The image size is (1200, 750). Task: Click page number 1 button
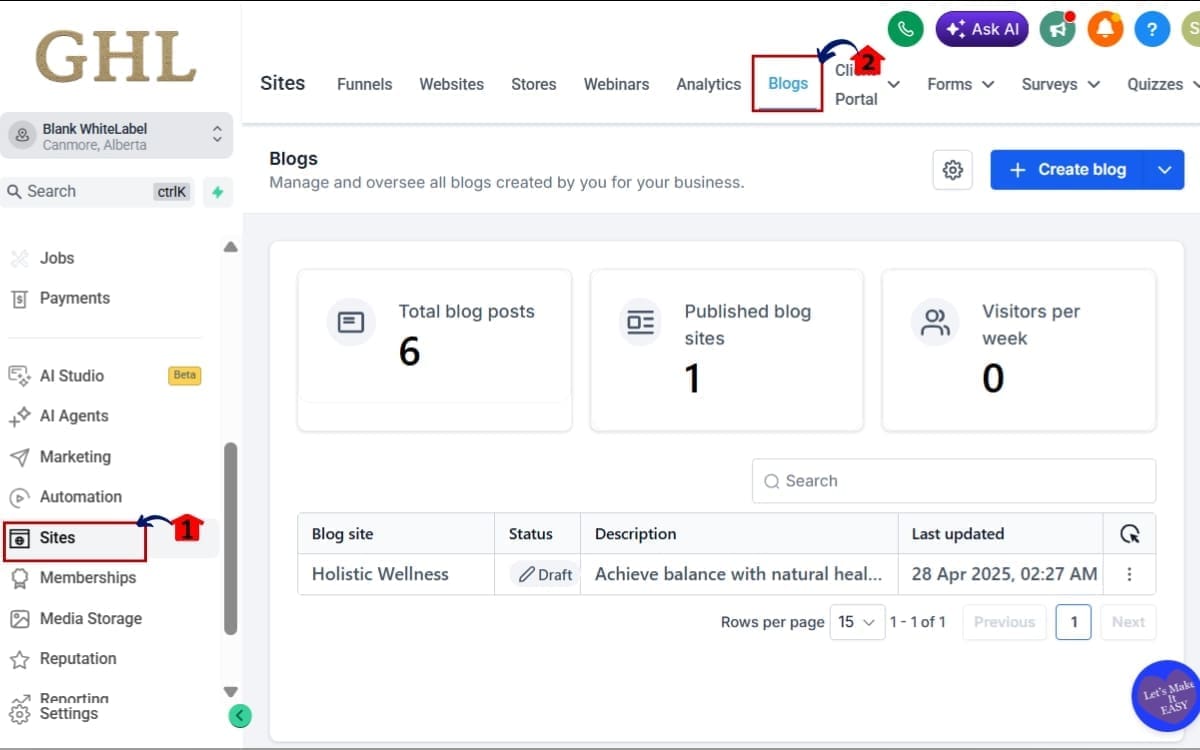(1074, 622)
